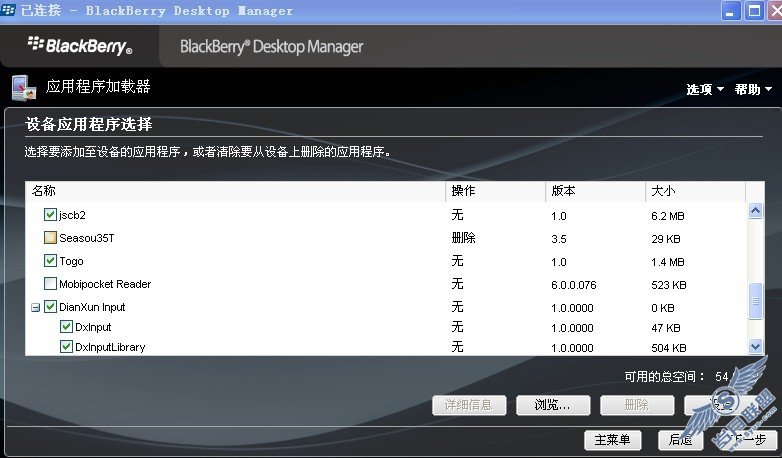
Task: Collapse the DianXun Input tree node
Action: [x=35, y=307]
